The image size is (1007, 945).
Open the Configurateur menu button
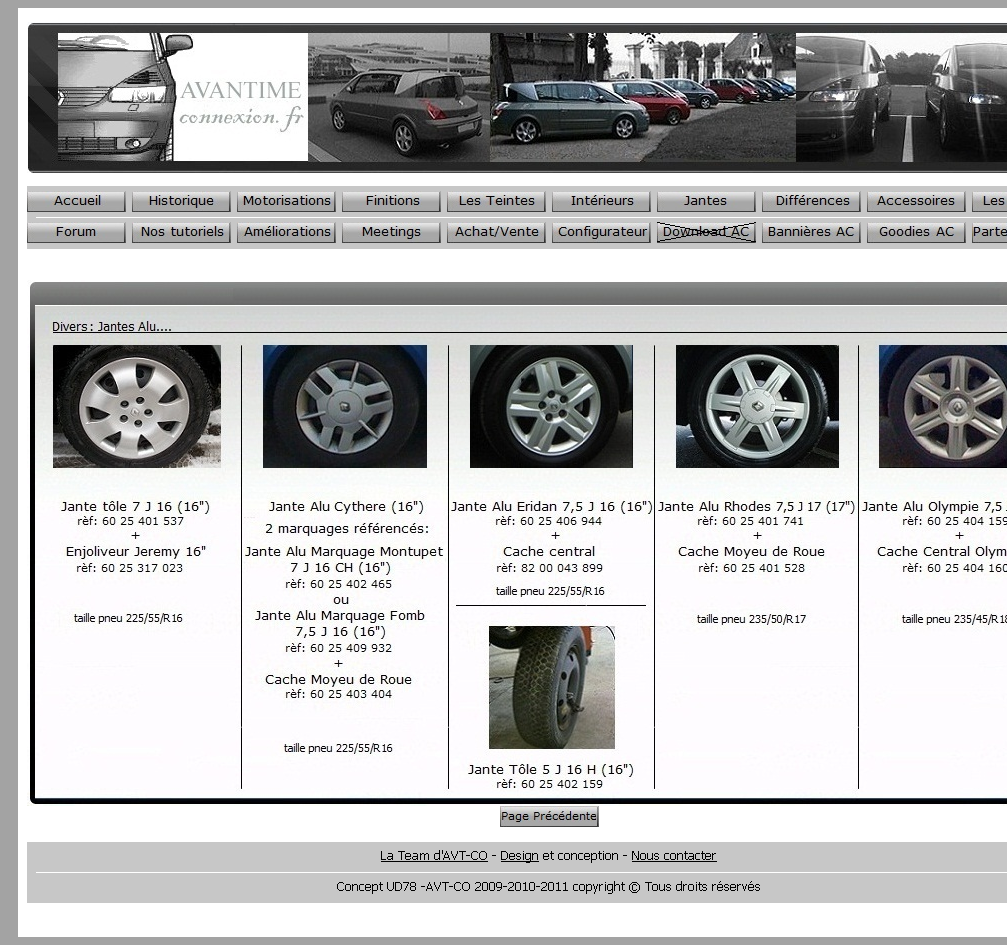(x=603, y=232)
